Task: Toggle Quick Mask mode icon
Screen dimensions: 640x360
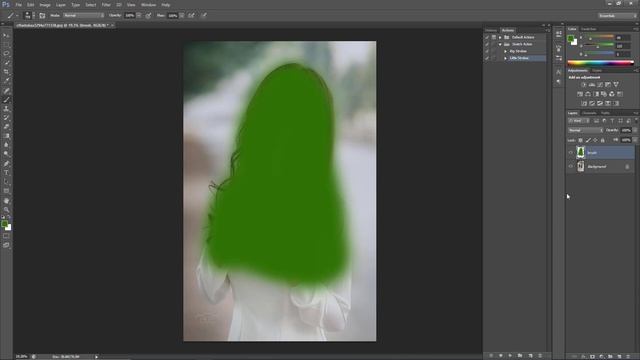Action: tap(6, 236)
